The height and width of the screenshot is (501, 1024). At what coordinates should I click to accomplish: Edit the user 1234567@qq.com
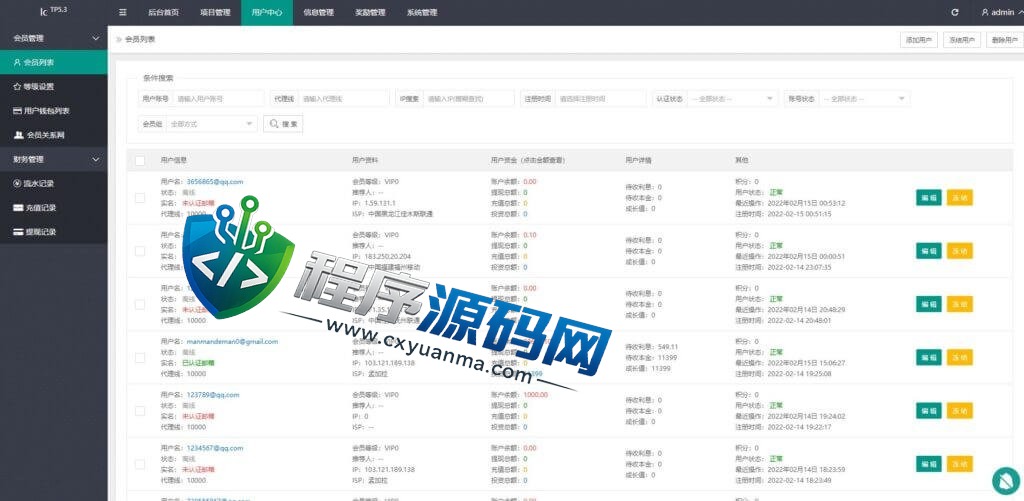[x=929, y=464]
